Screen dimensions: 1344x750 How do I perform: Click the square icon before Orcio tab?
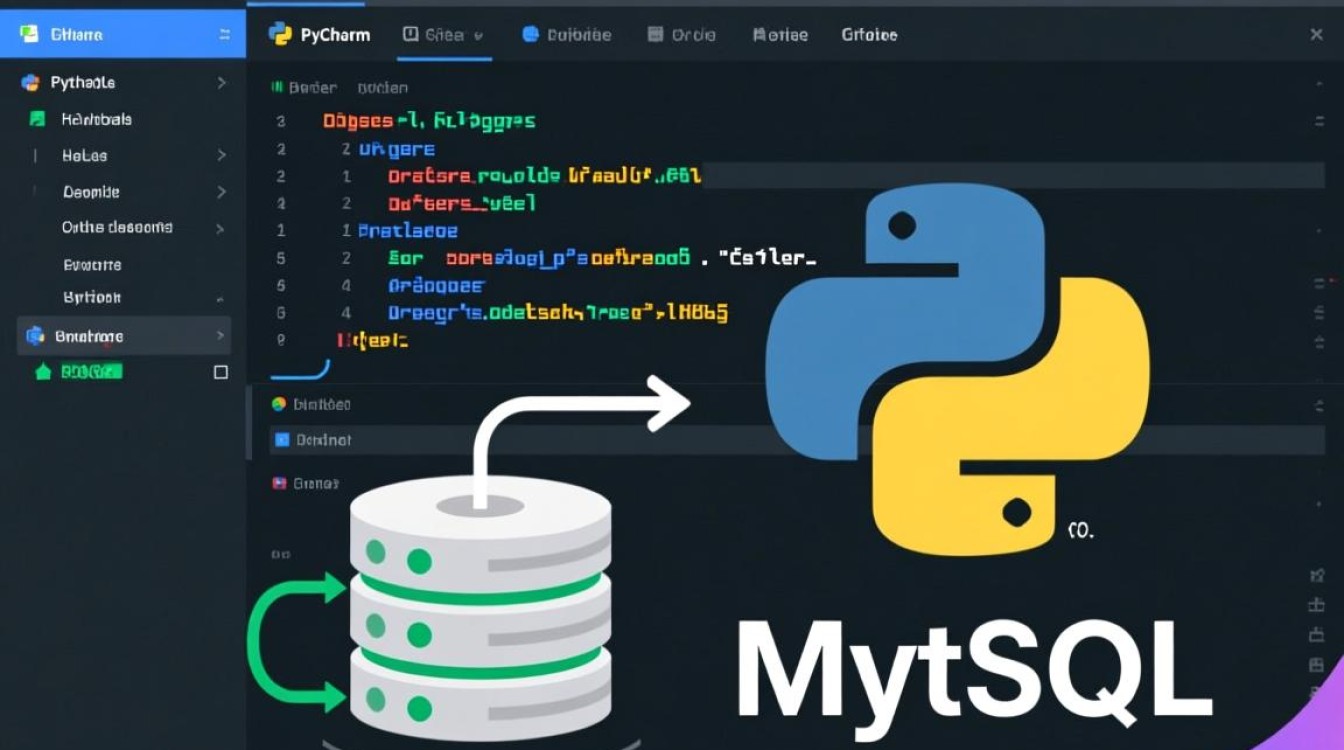[655, 34]
